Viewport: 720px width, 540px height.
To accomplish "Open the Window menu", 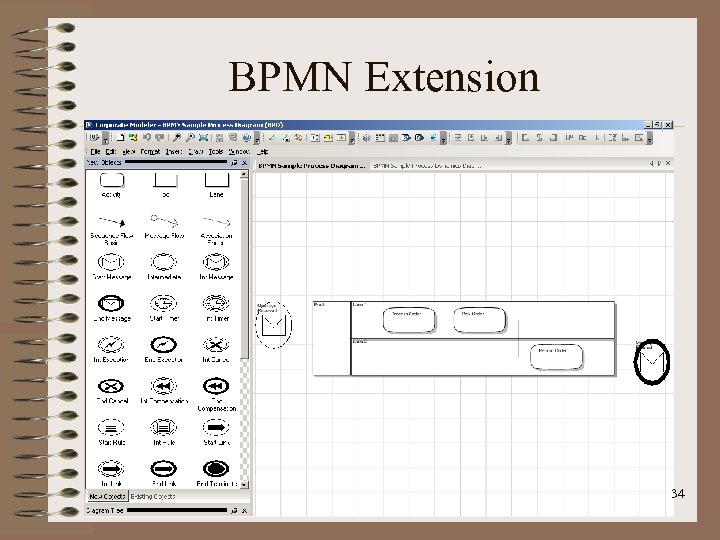I will tap(239, 151).
